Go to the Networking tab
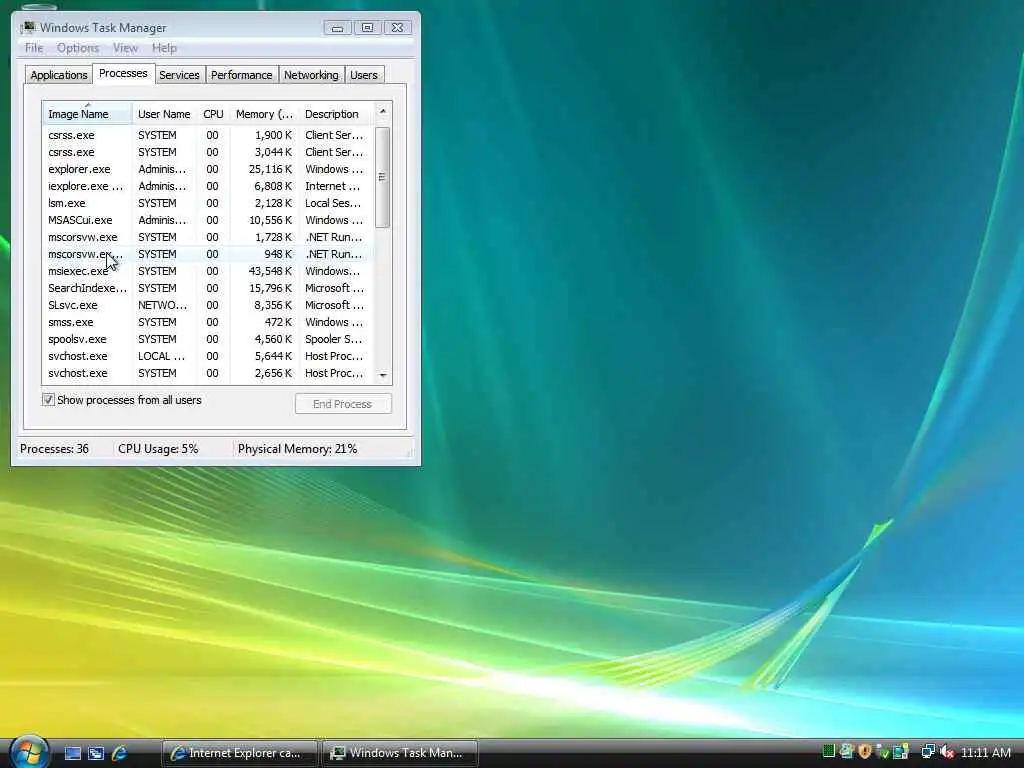This screenshot has height=768, width=1024. (x=311, y=75)
